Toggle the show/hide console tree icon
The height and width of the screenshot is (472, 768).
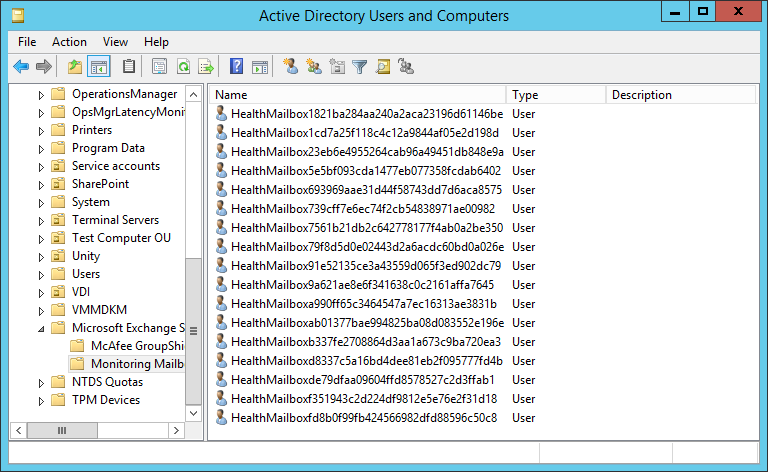click(x=98, y=67)
